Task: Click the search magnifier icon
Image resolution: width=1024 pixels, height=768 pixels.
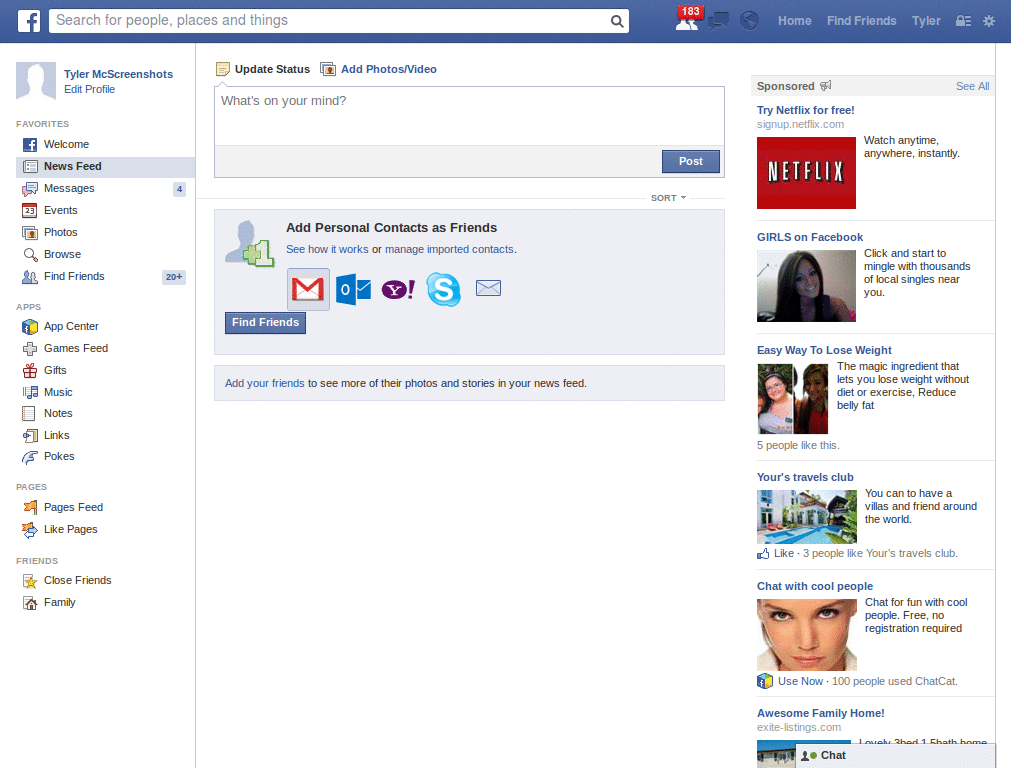Action: pyautogui.click(x=616, y=21)
